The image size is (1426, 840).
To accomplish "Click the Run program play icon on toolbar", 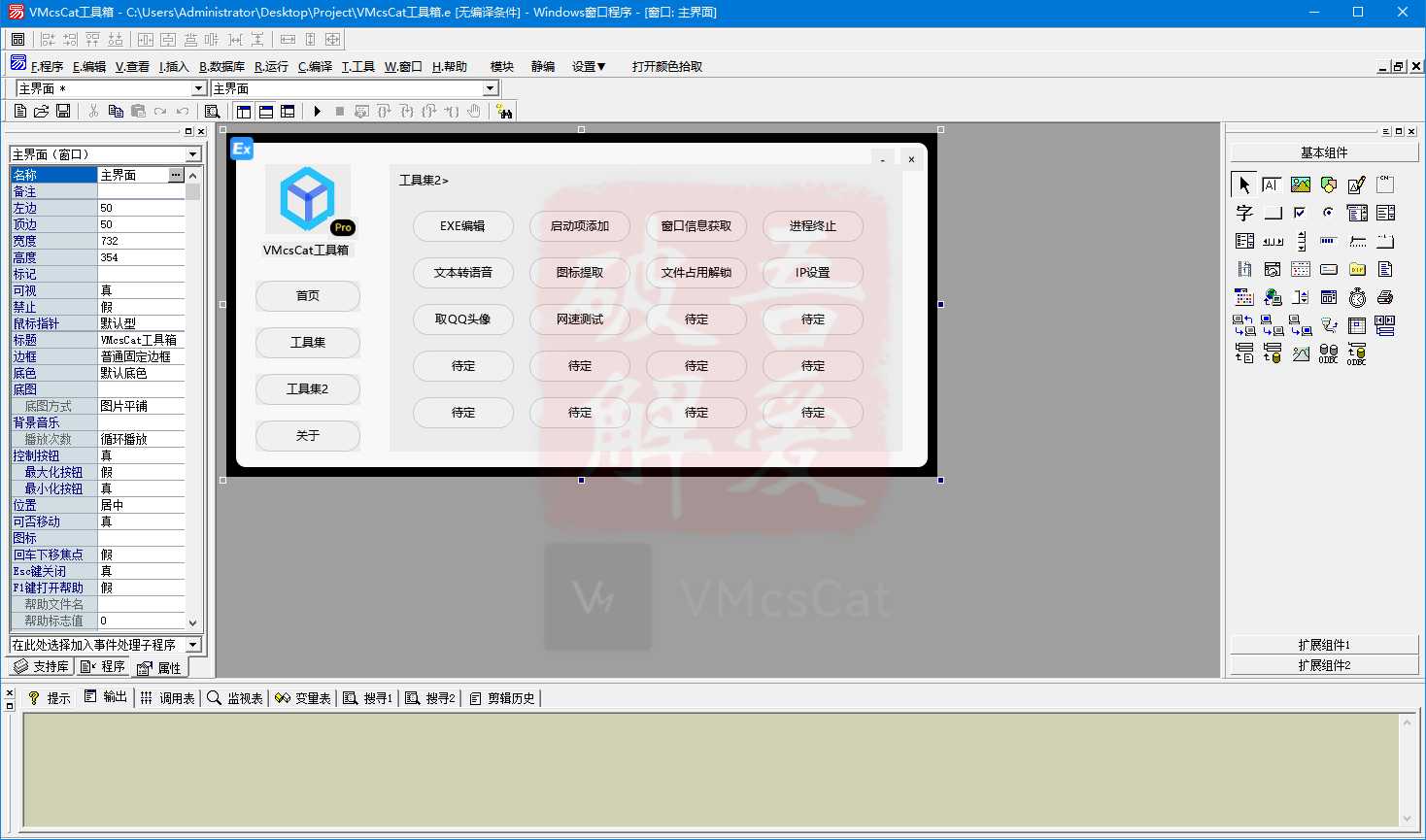I will (x=318, y=110).
